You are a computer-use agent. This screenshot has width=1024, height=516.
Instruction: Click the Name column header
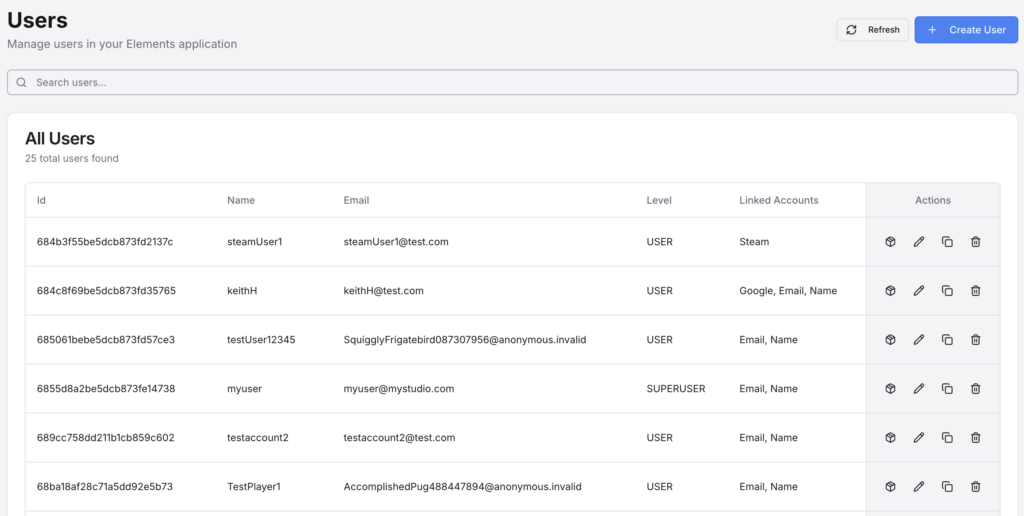(x=241, y=200)
